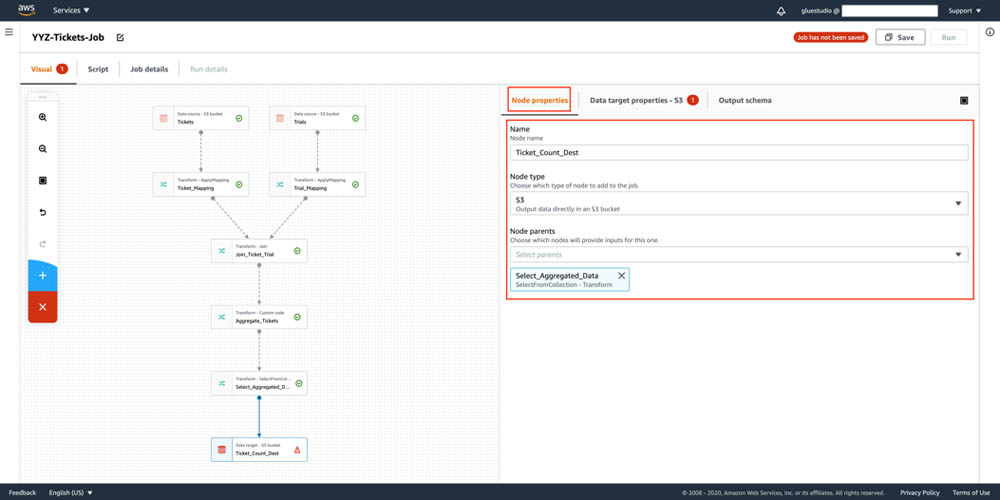The height and width of the screenshot is (500, 1000).
Task: Fit graph to canvas view
Action: click(x=43, y=180)
